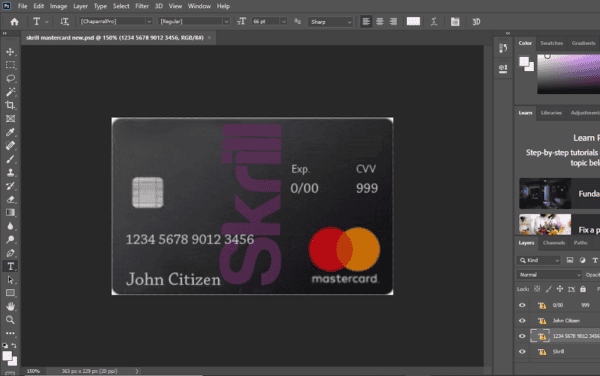Click the 3D button in options bar
The height and width of the screenshot is (376, 600).
tap(476, 22)
